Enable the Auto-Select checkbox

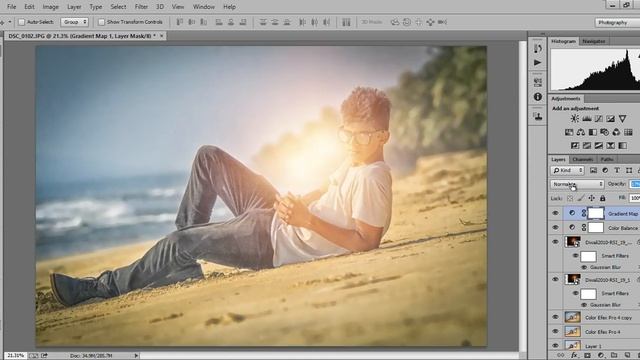(22, 22)
